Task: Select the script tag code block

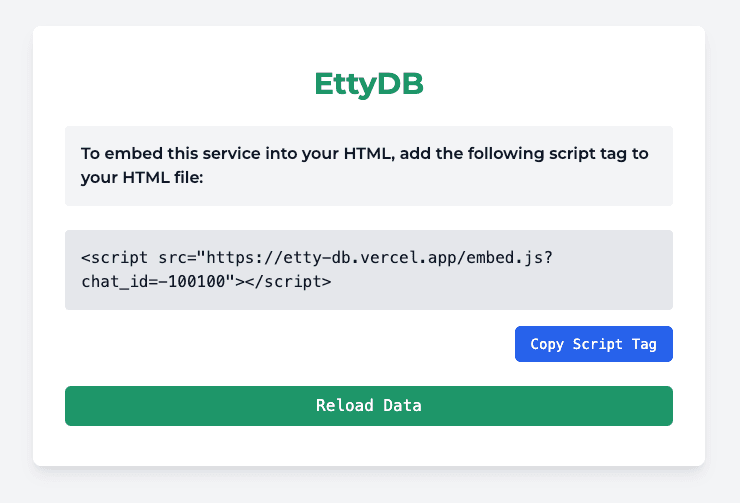Action: point(369,270)
